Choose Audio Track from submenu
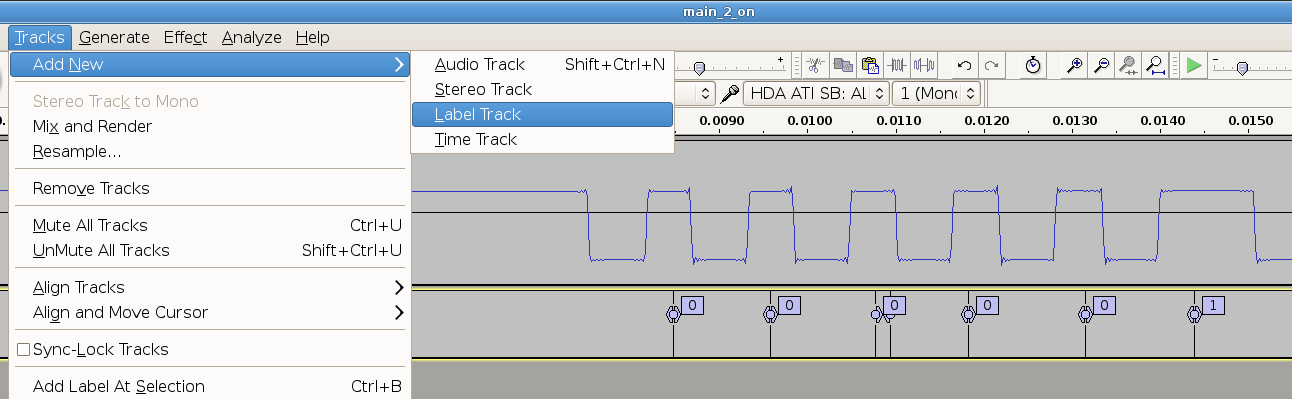This screenshot has height=399, width=1292. click(x=543, y=64)
